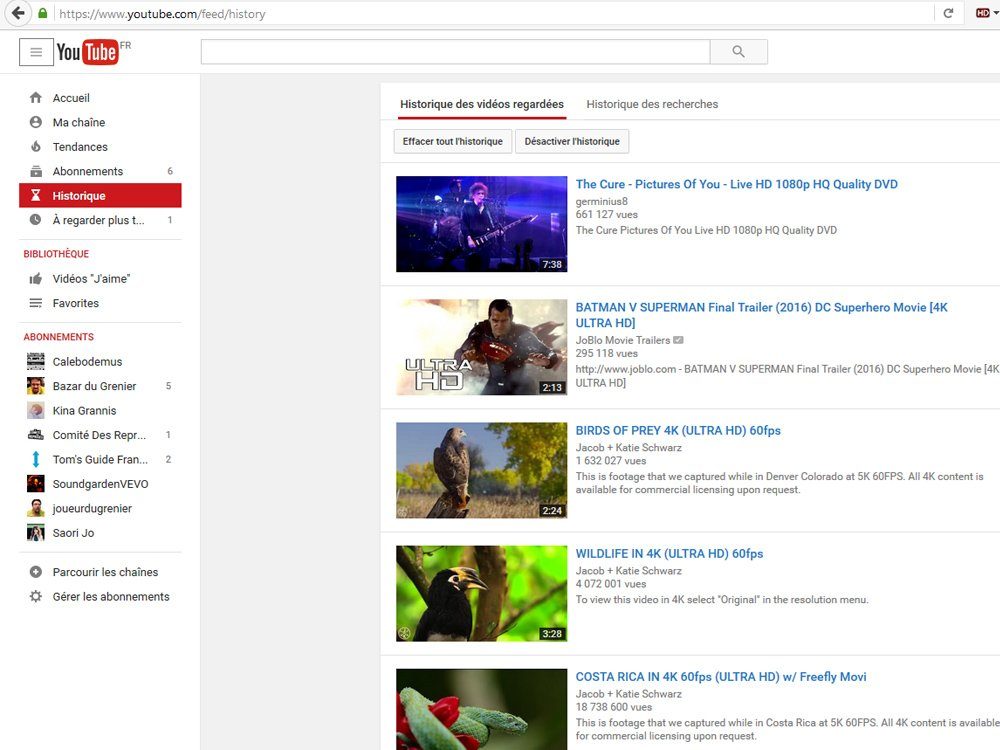Click the thumbs-up Vidéos J'aime icon
The height and width of the screenshot is (750, 1000).
(x=36, y=279)
